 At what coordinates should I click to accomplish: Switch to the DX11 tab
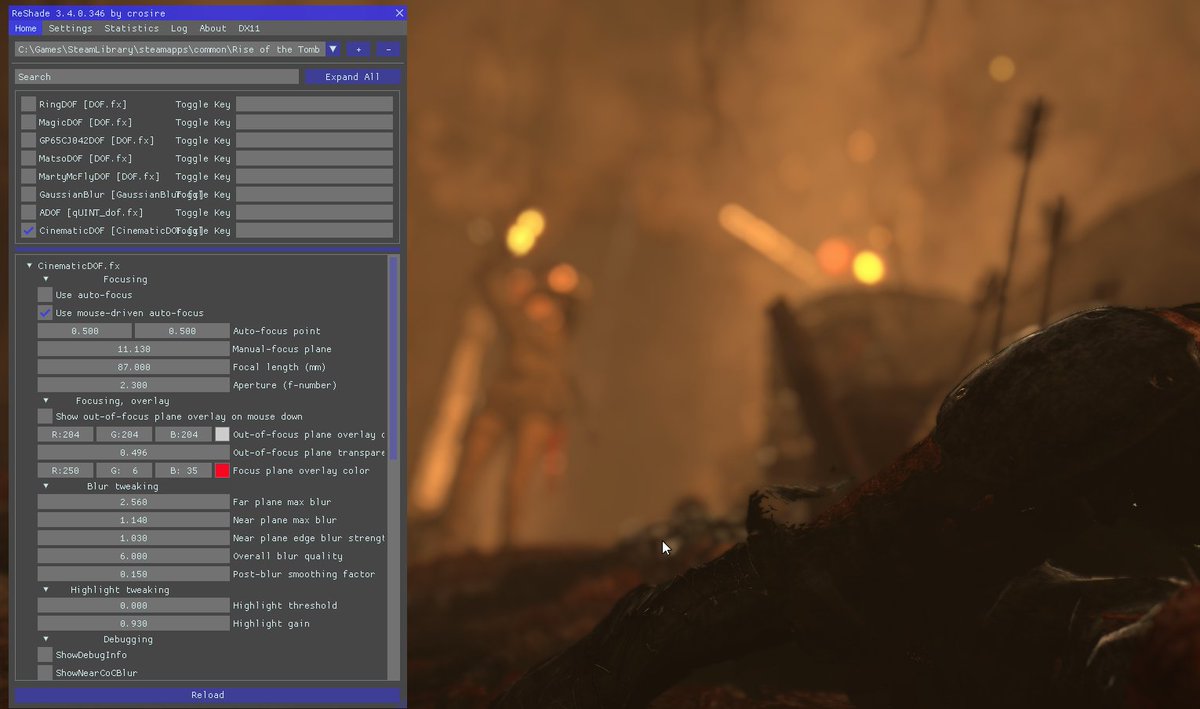tap(249, 29)
